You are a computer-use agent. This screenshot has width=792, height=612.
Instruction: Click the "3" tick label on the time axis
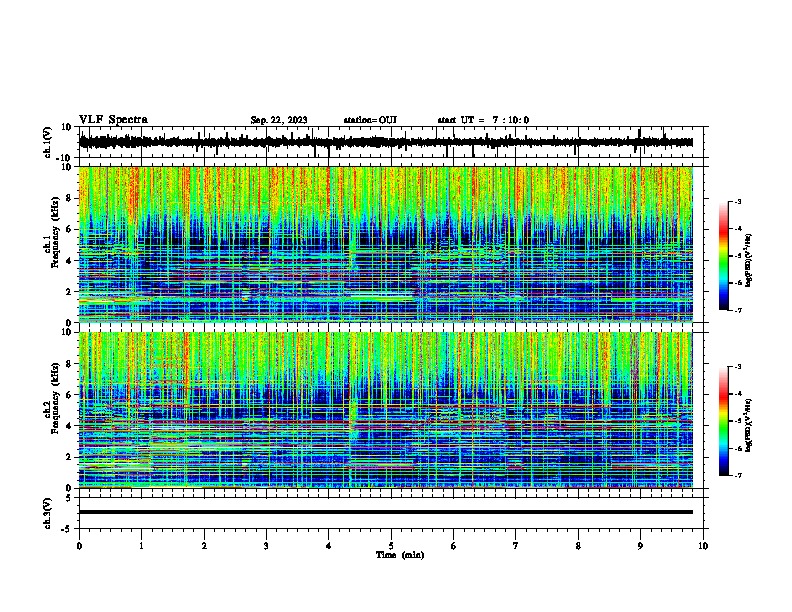click(x=266, y=546)
